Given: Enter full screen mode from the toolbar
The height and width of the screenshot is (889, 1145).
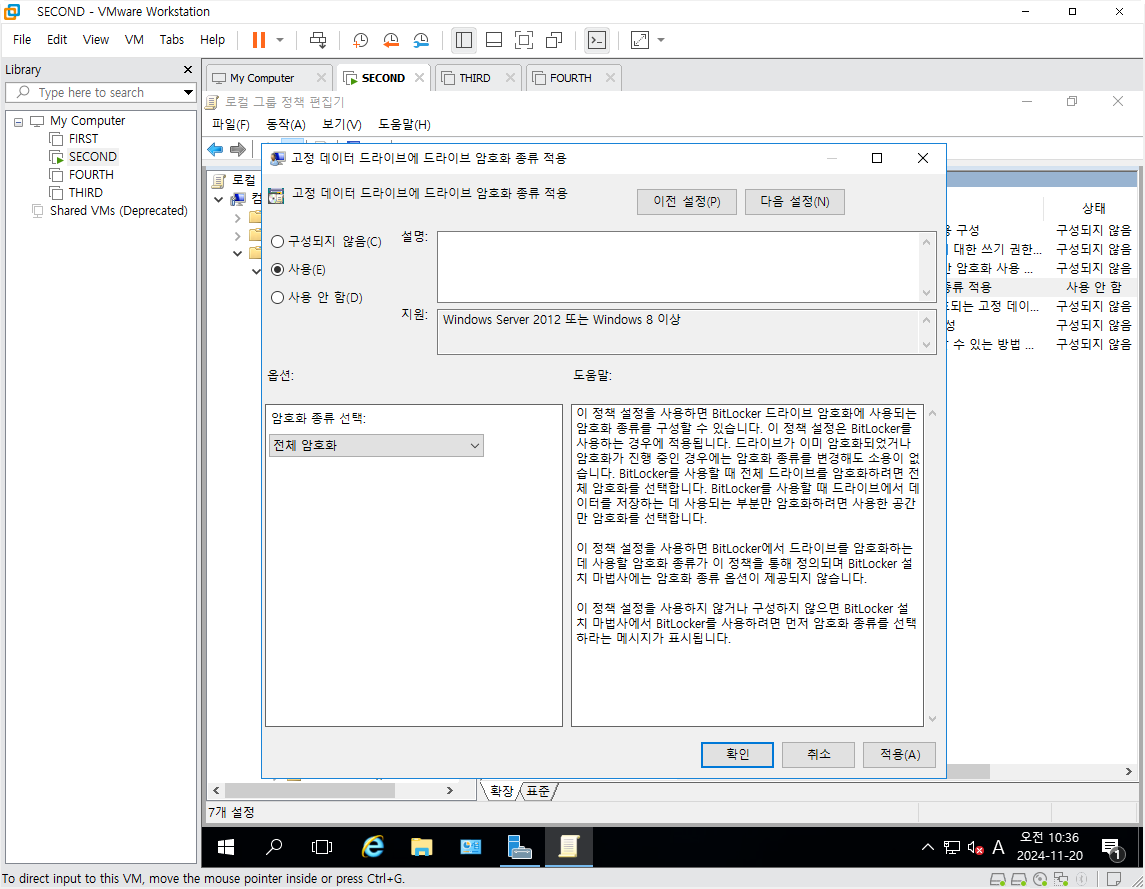Looking at the screenshot, I should (524, 40).
